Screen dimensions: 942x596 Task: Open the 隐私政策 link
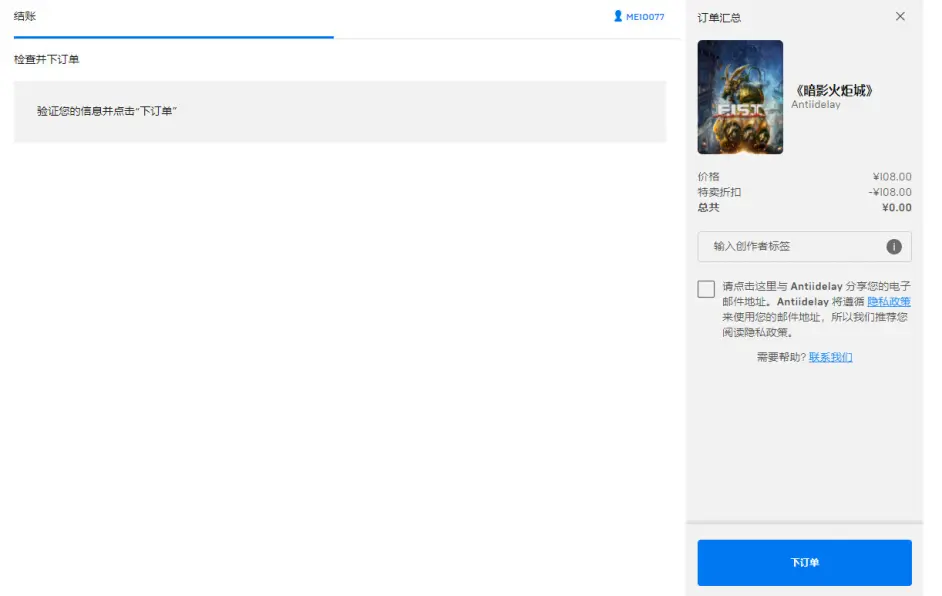(x=888, y=301)
